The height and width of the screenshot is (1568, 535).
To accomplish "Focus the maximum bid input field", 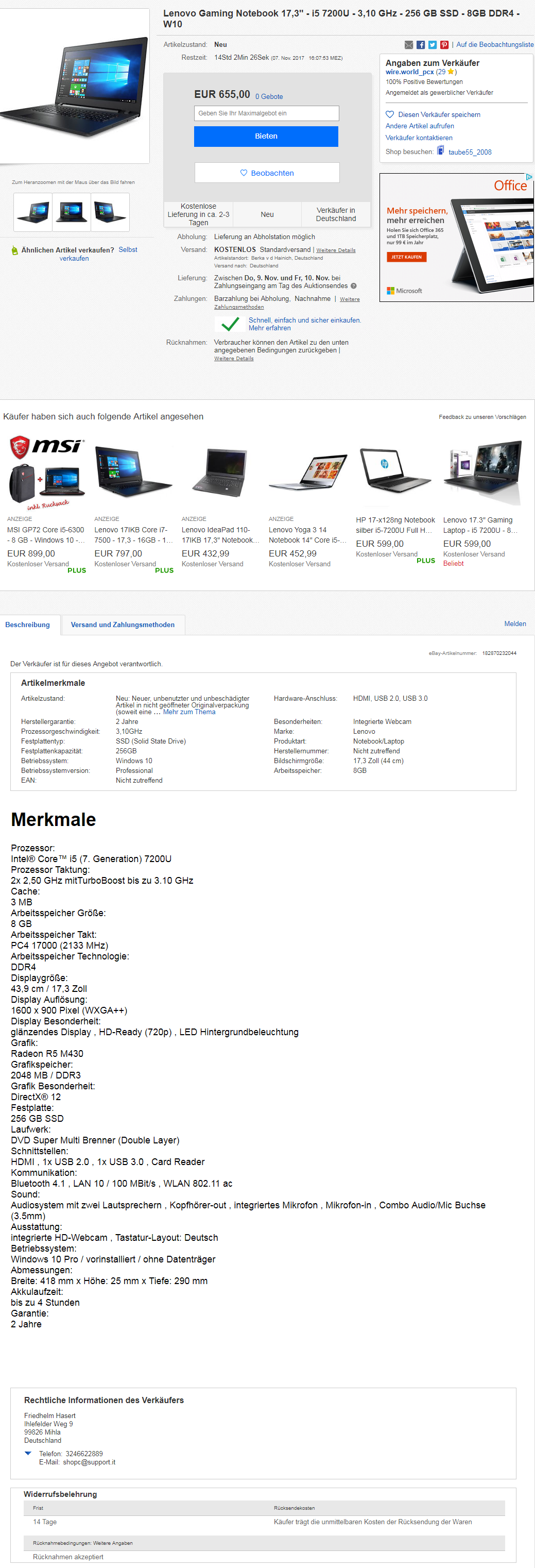I will point(266,113).
